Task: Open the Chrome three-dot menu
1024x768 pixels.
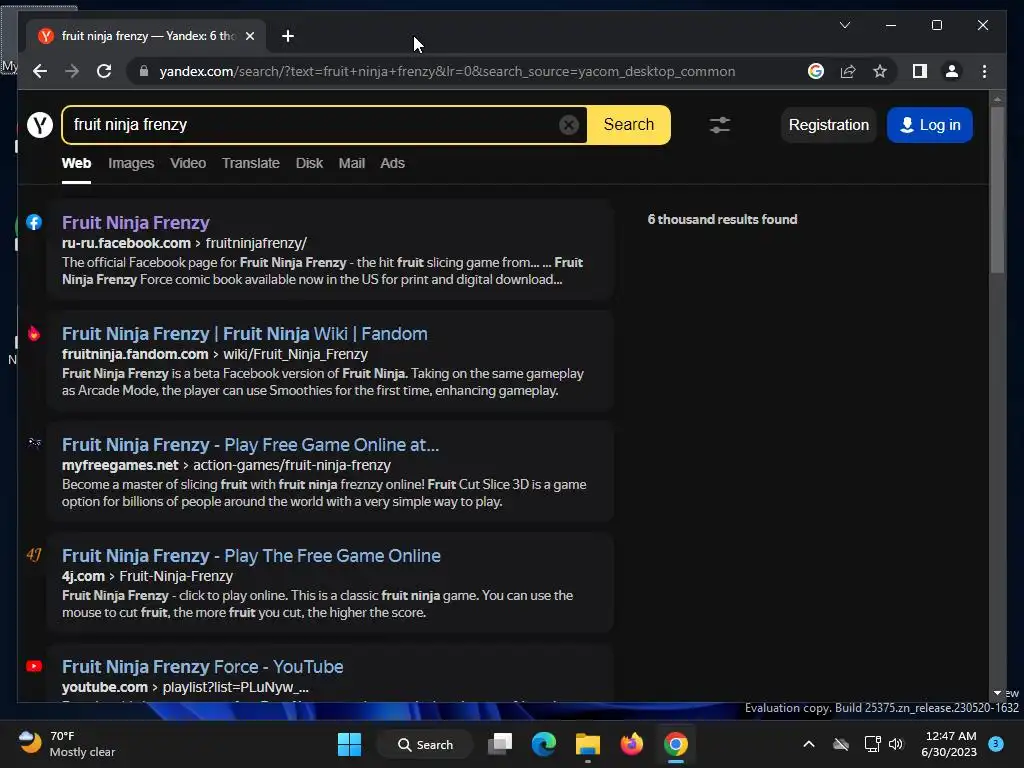Action: pyautogui.click(x=984, y=71)
